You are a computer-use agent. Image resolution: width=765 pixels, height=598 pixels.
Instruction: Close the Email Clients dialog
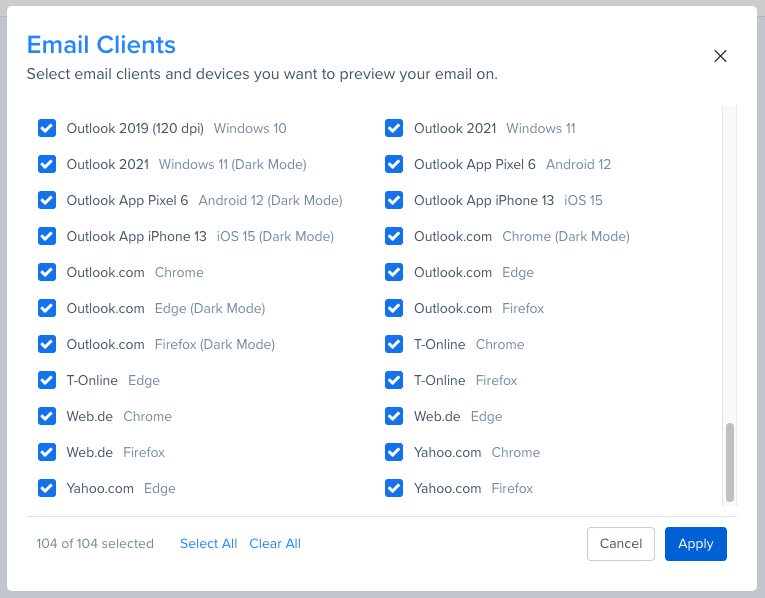tap(720, 56)
